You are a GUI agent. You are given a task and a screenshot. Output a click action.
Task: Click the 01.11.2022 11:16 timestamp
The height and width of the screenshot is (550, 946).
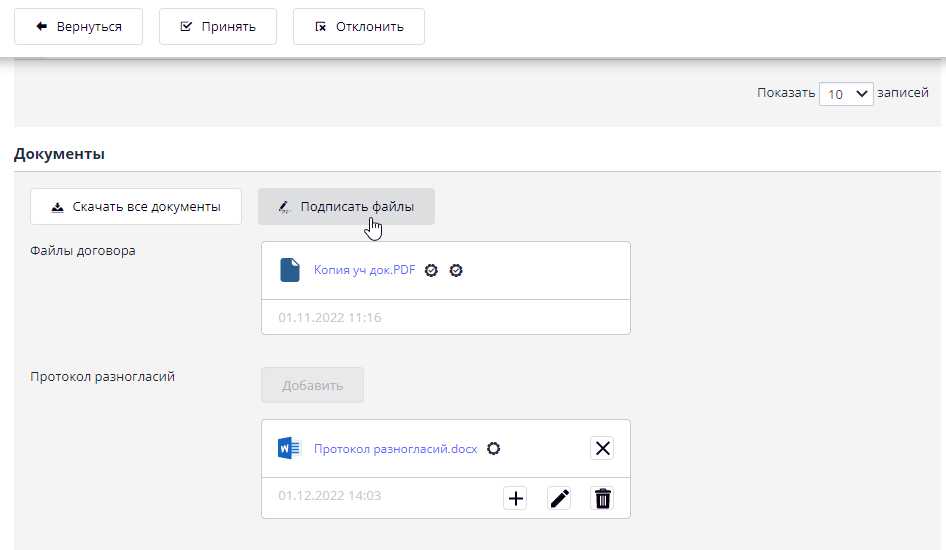click(x=329, y=318)
